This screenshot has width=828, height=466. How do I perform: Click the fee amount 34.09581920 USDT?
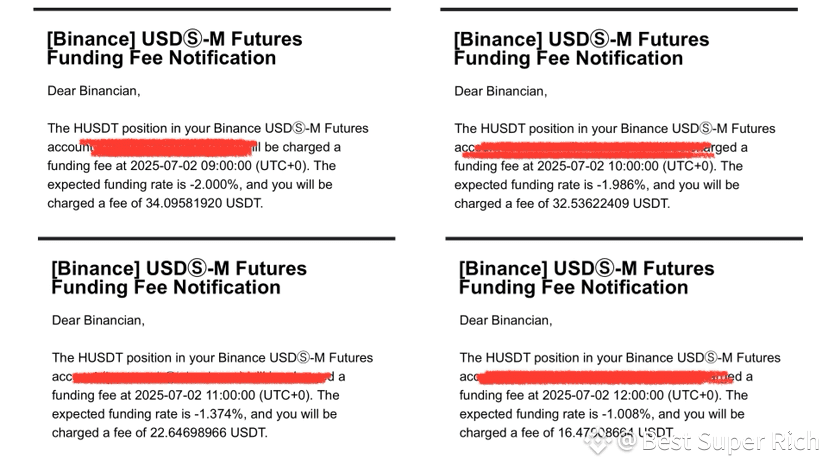point(204,203)
